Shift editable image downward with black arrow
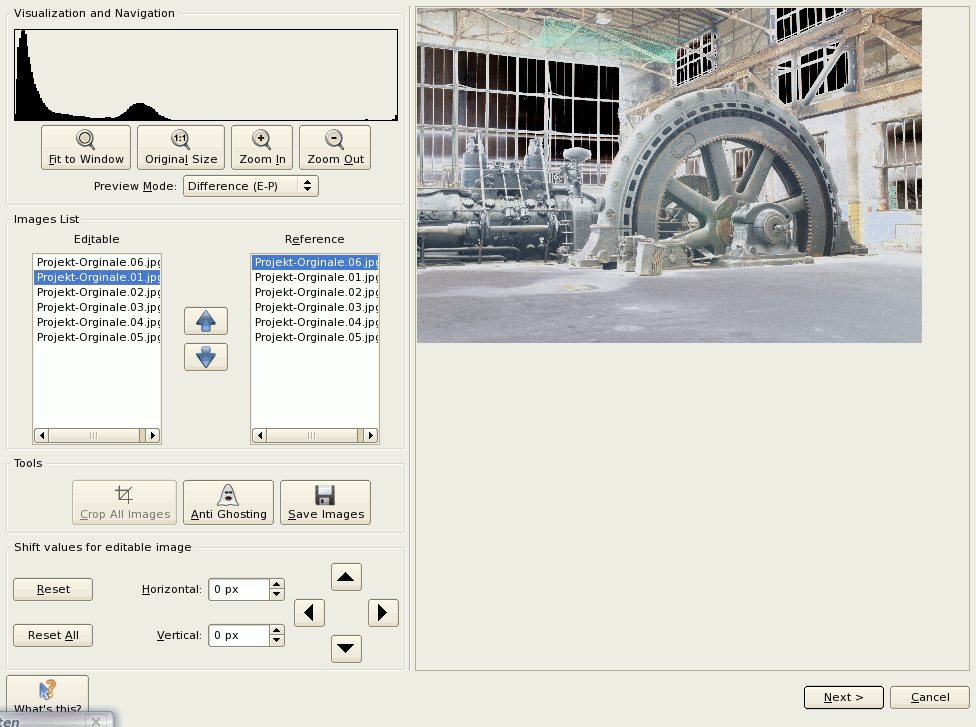Screen dimensions: 976x727 346,649
